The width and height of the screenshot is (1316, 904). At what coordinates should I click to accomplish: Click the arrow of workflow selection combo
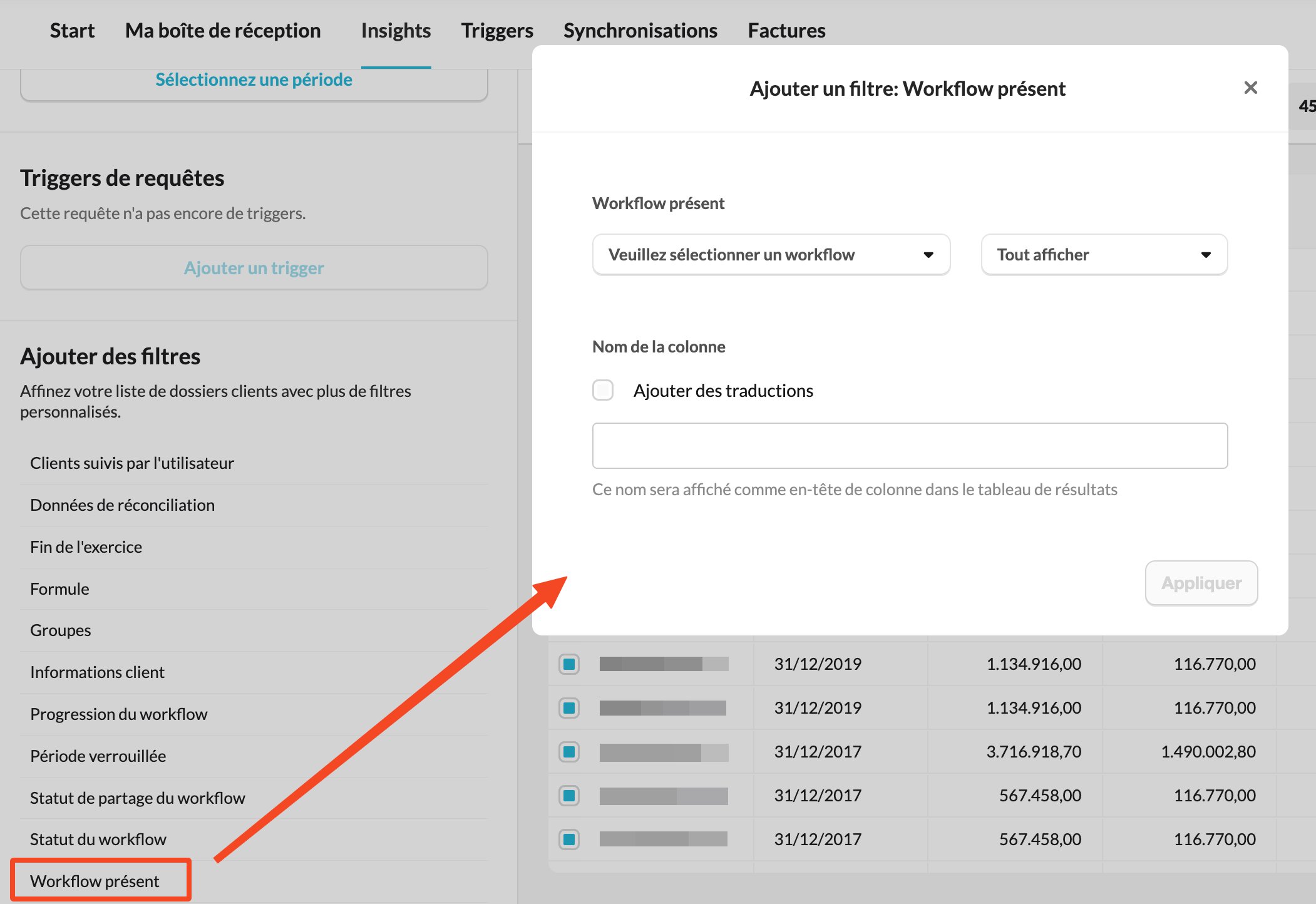pos(928,255)
